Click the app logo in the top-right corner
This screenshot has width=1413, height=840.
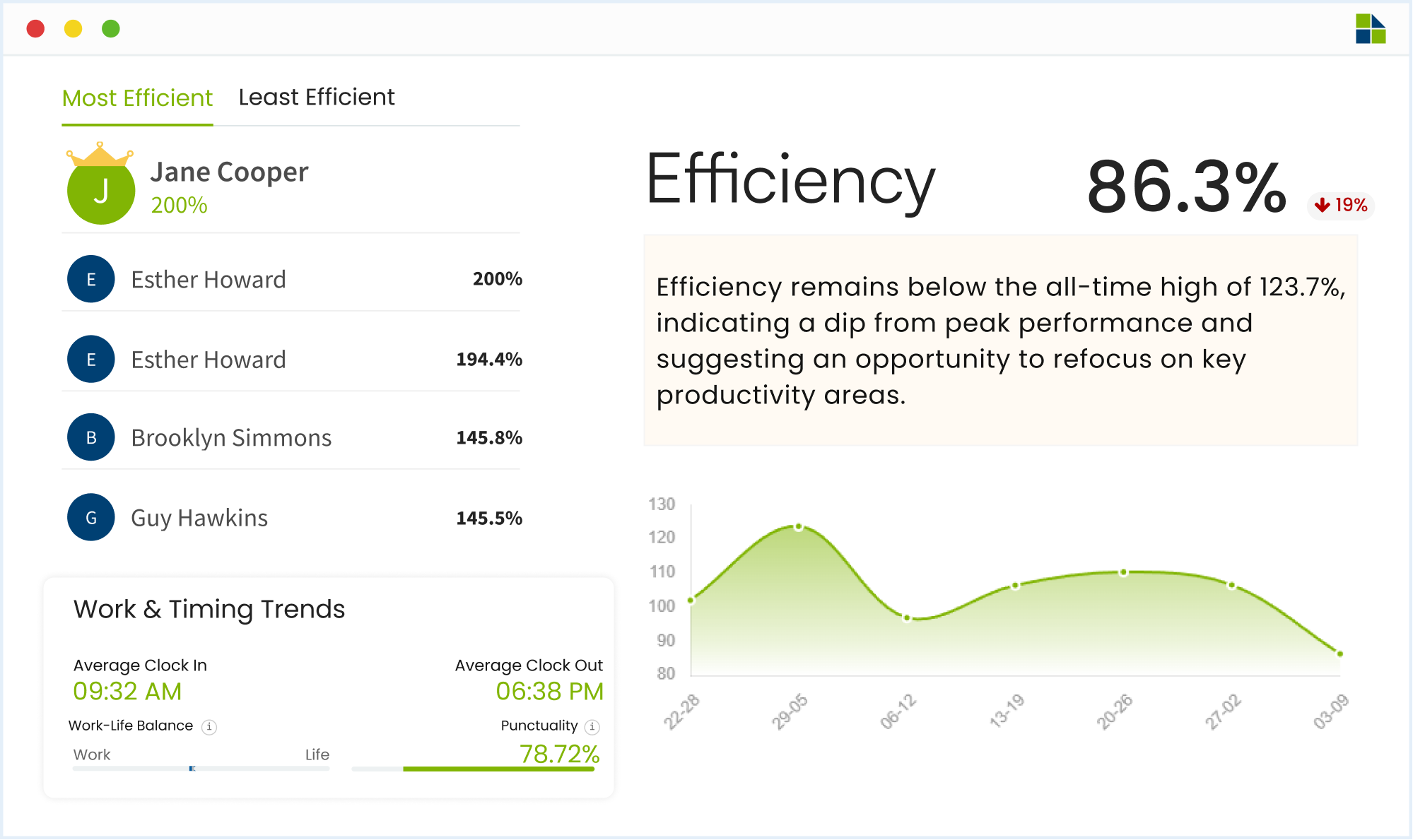[x=1370, y=28]
